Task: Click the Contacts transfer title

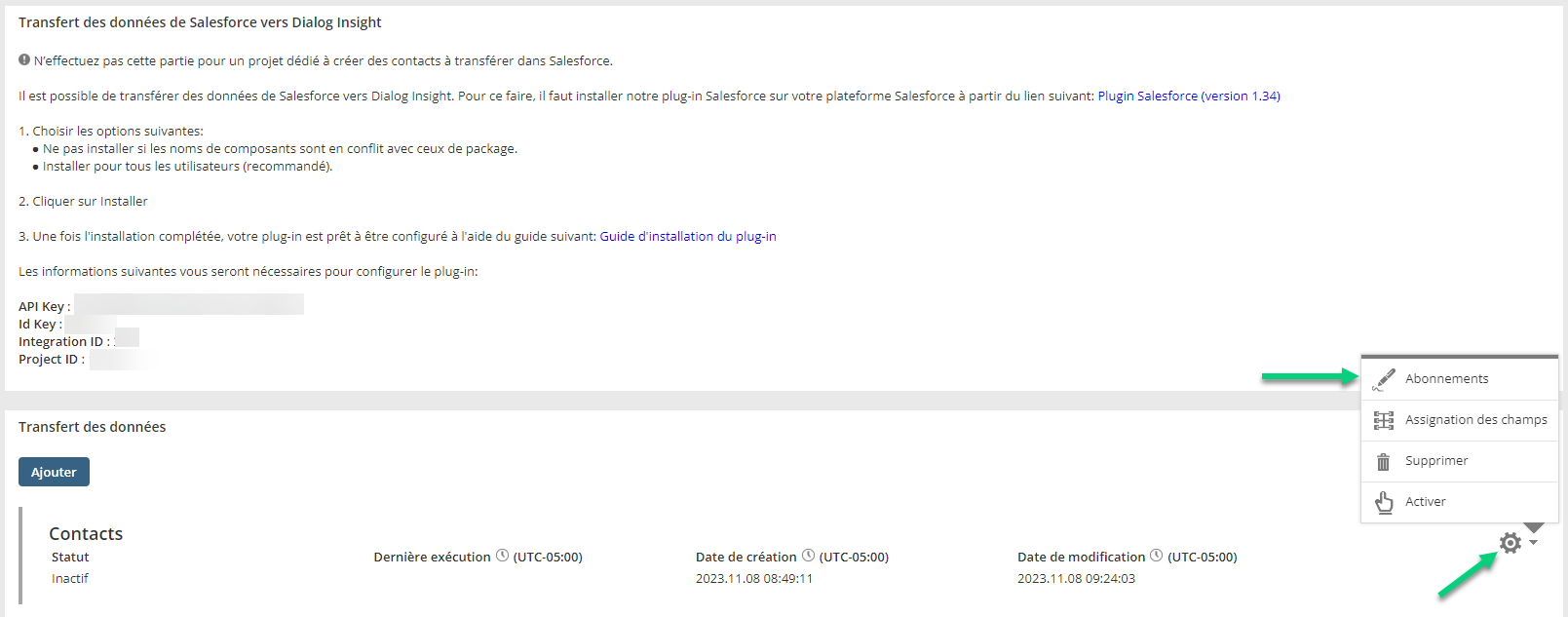Action: 86,534
